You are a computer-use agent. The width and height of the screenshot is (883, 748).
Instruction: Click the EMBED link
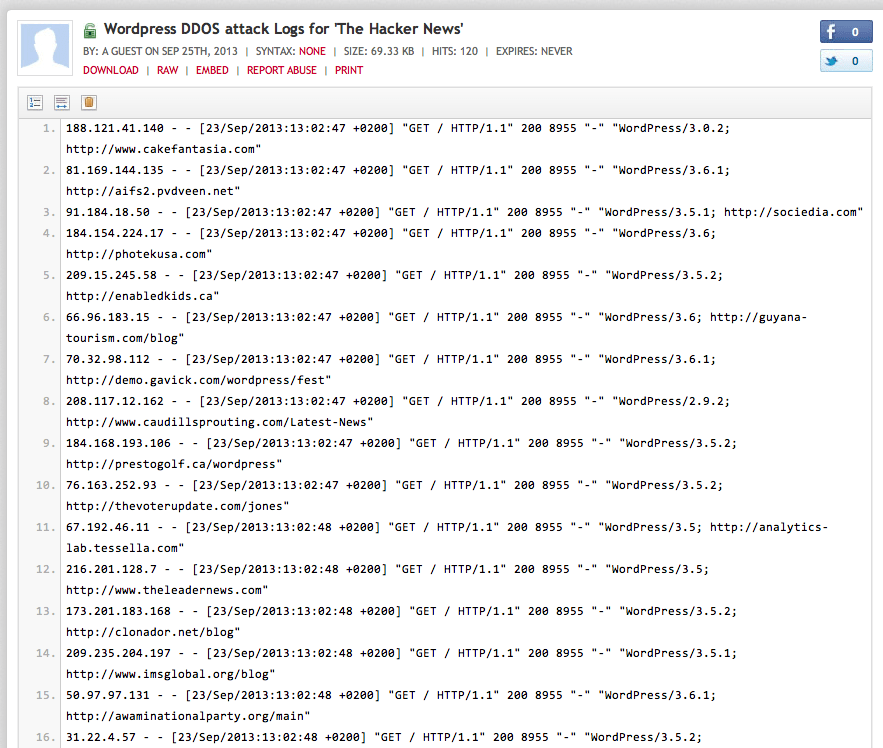(212, 71)
